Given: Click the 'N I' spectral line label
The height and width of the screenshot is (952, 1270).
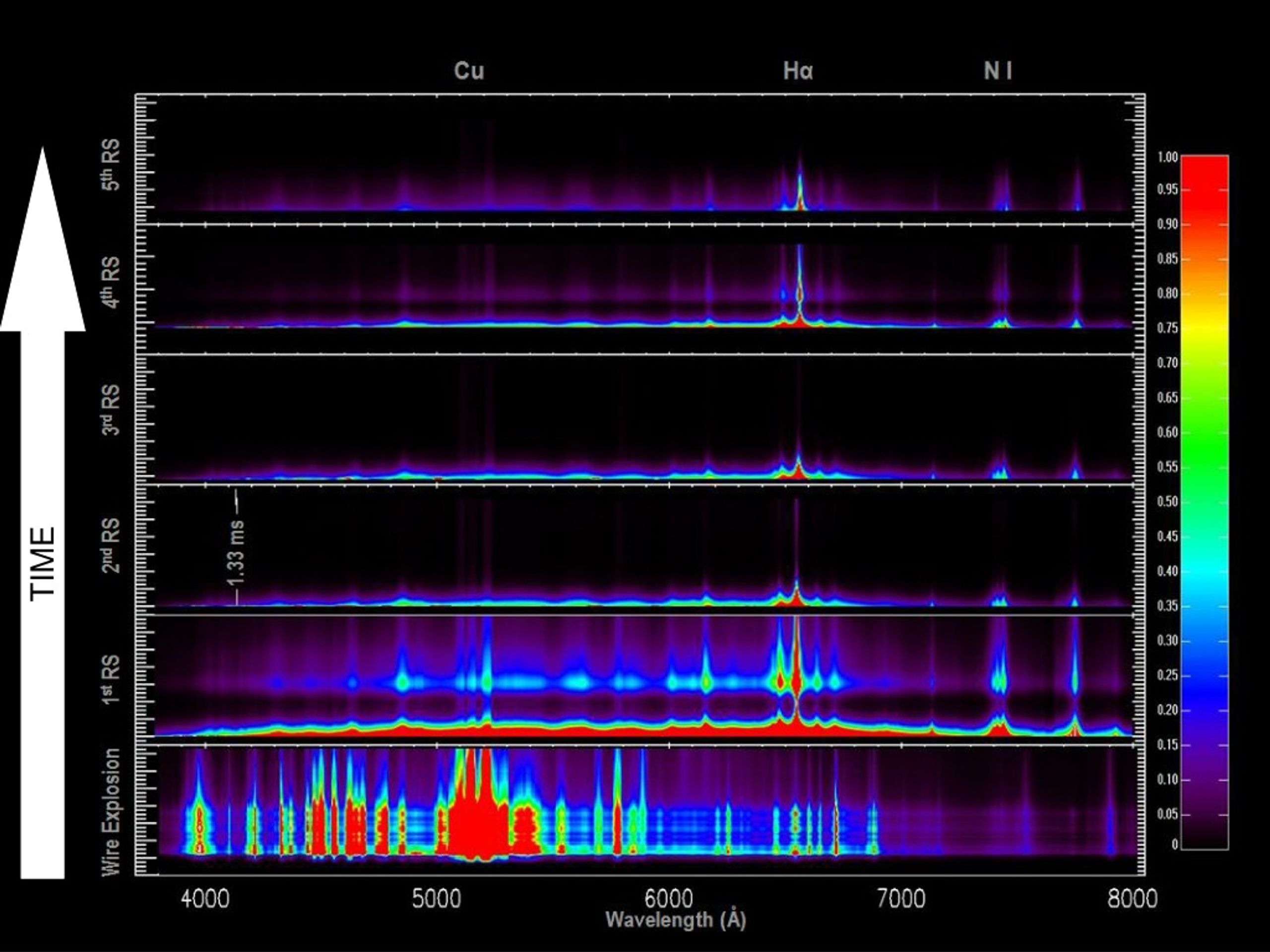Looking at the screenshot, I should point(998,70).
